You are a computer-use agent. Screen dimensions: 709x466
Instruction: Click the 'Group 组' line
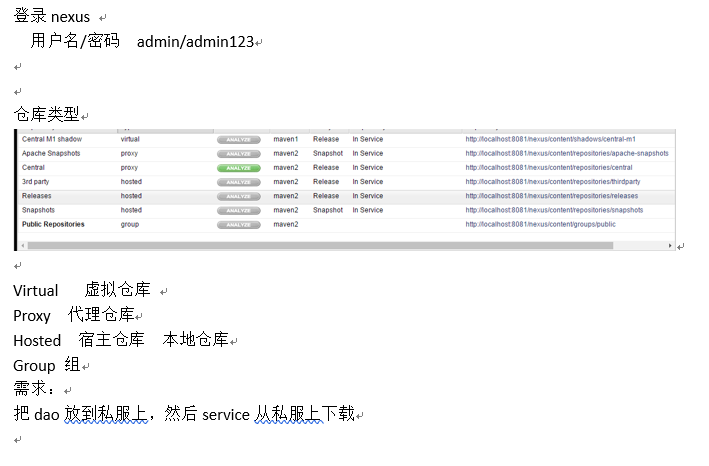click(x=47, y=364)
